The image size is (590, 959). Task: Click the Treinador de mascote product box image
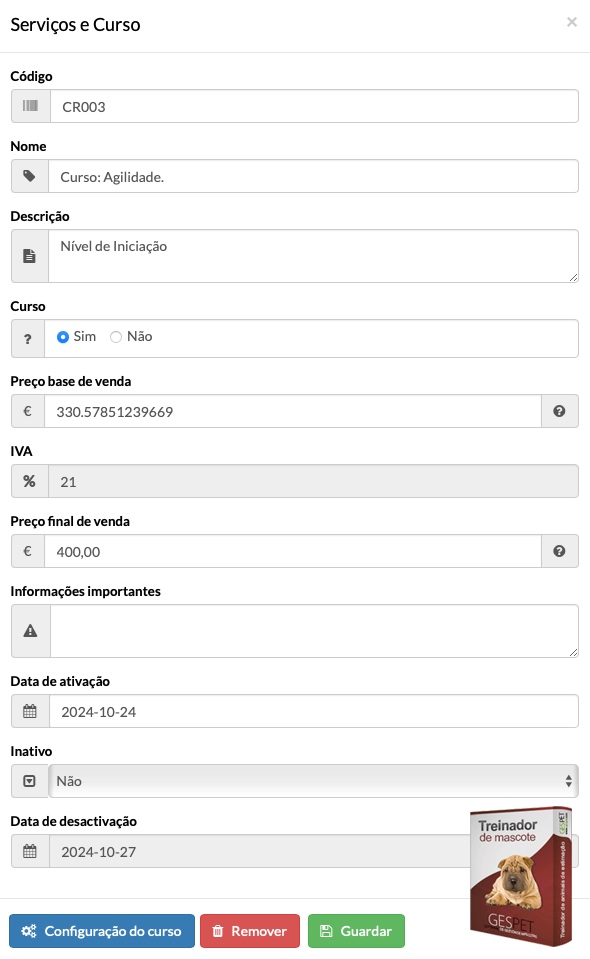(x=521, y=876)
